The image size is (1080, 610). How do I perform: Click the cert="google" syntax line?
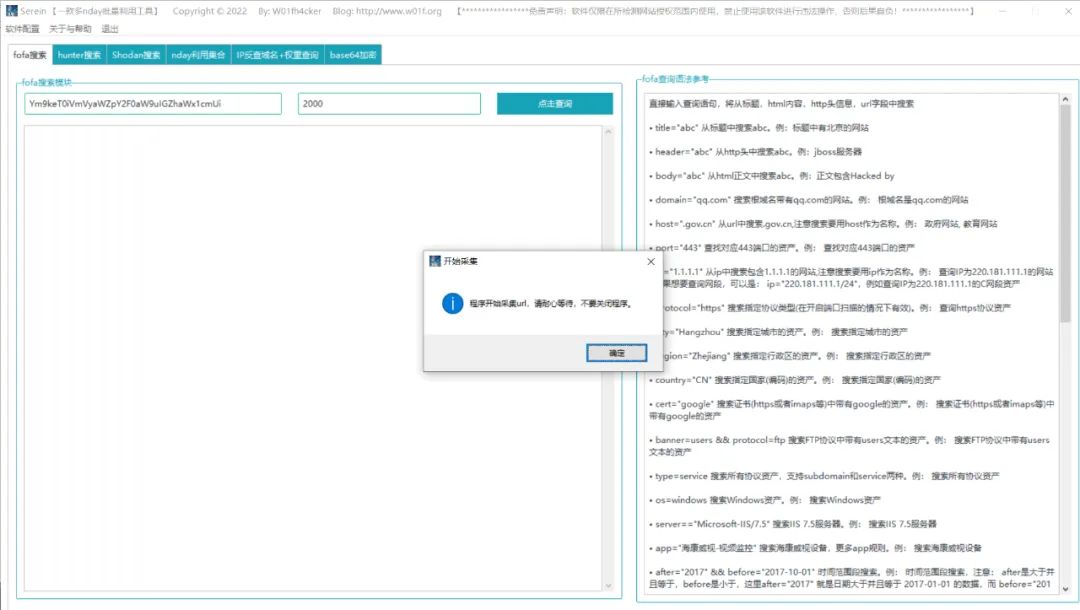[851, 410]
